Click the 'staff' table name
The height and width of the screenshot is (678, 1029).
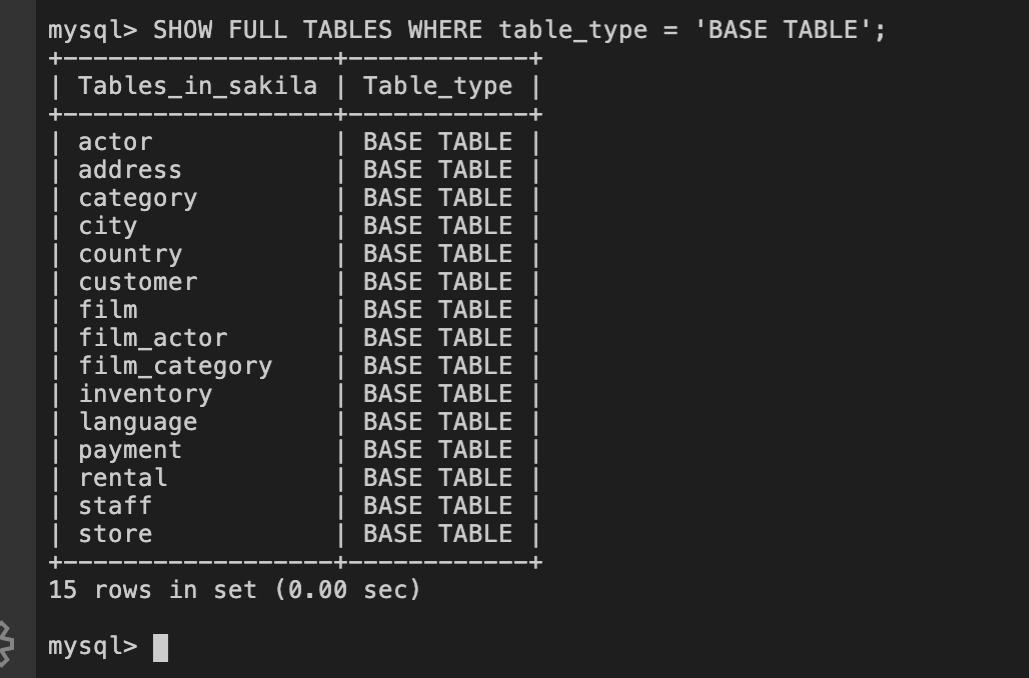point(115,506)
